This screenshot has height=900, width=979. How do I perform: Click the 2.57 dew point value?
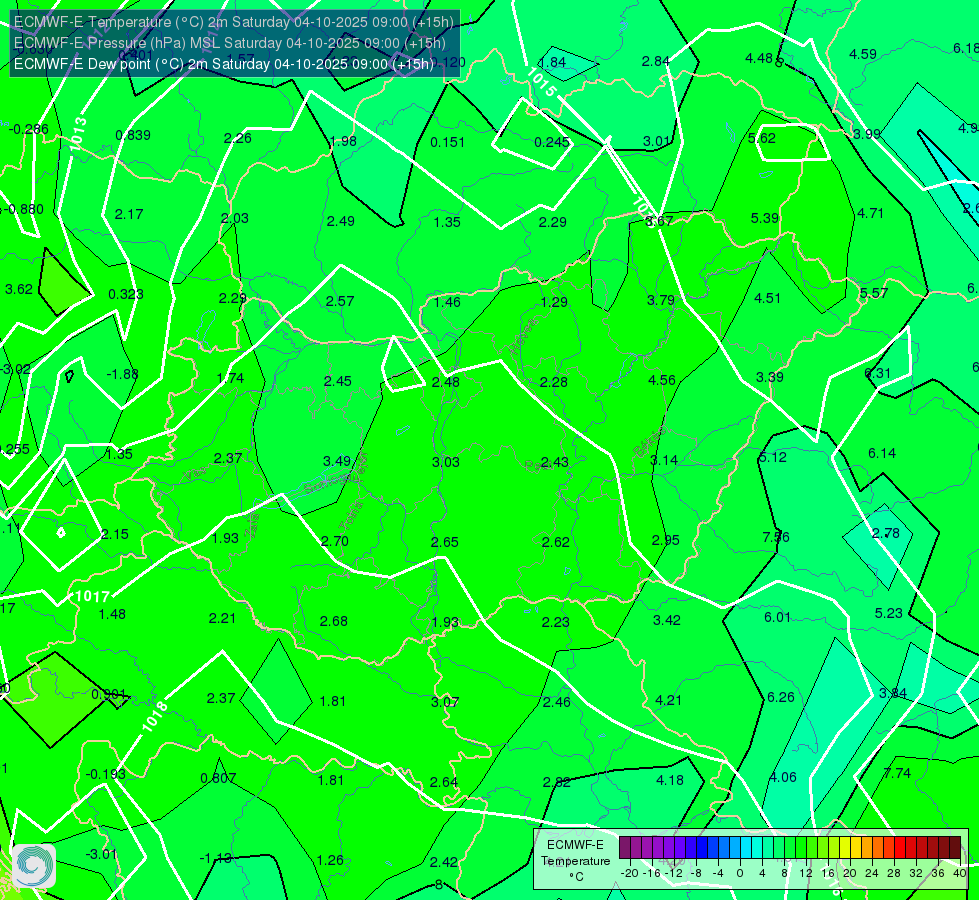click(340, 301)
